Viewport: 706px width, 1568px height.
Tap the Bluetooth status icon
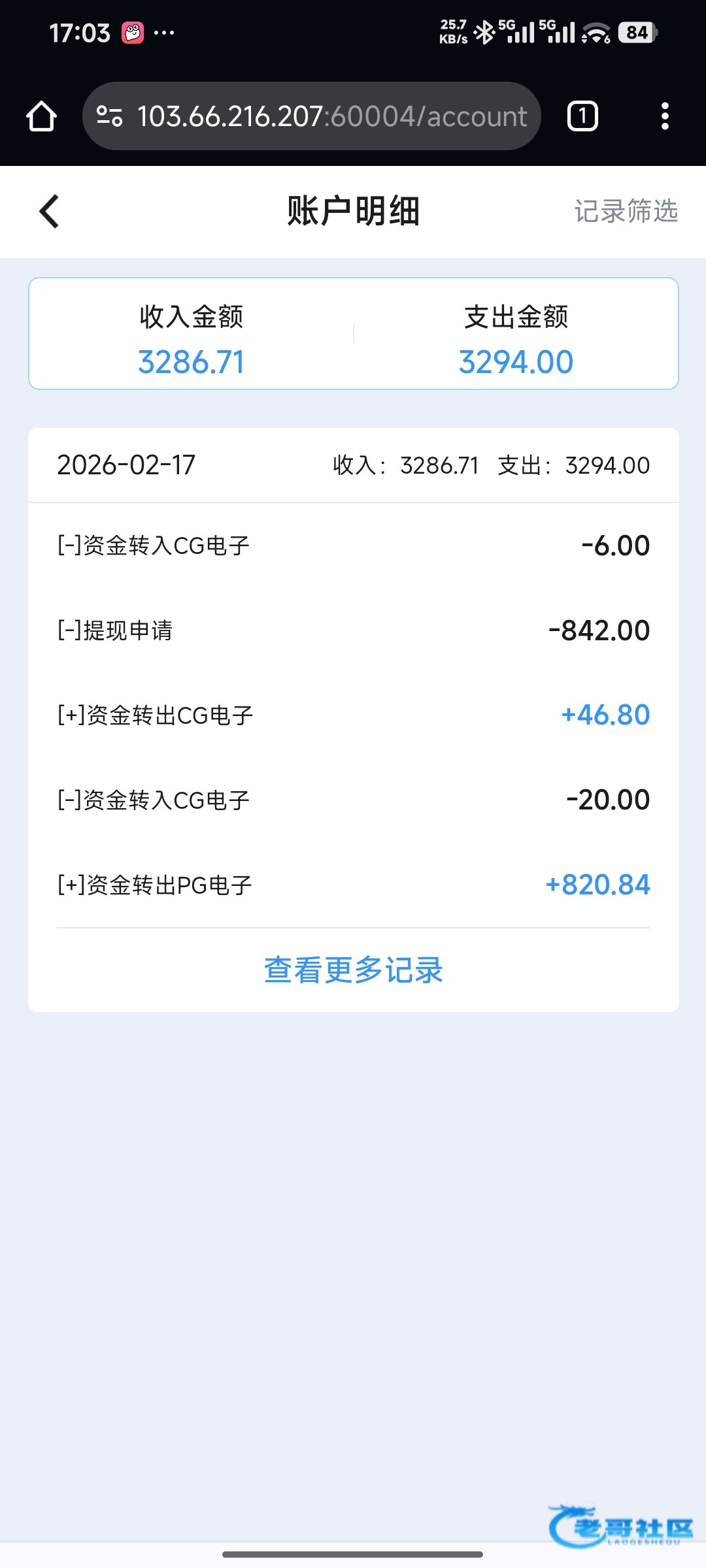click(484, 33)
